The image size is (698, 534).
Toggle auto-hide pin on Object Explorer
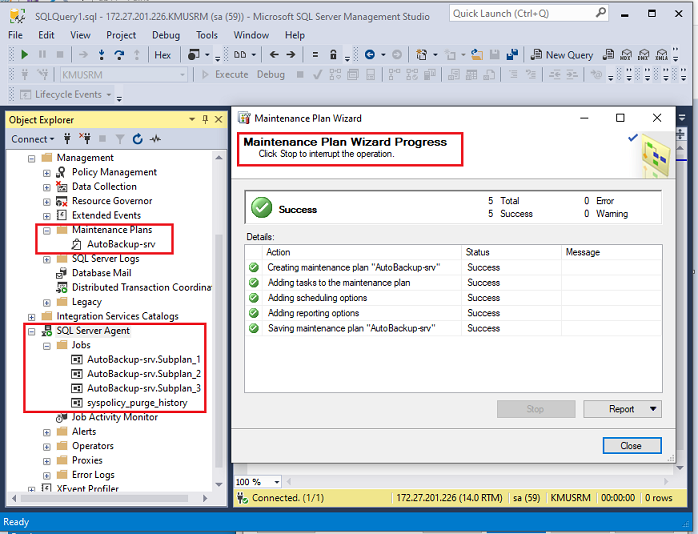(205, 120)
